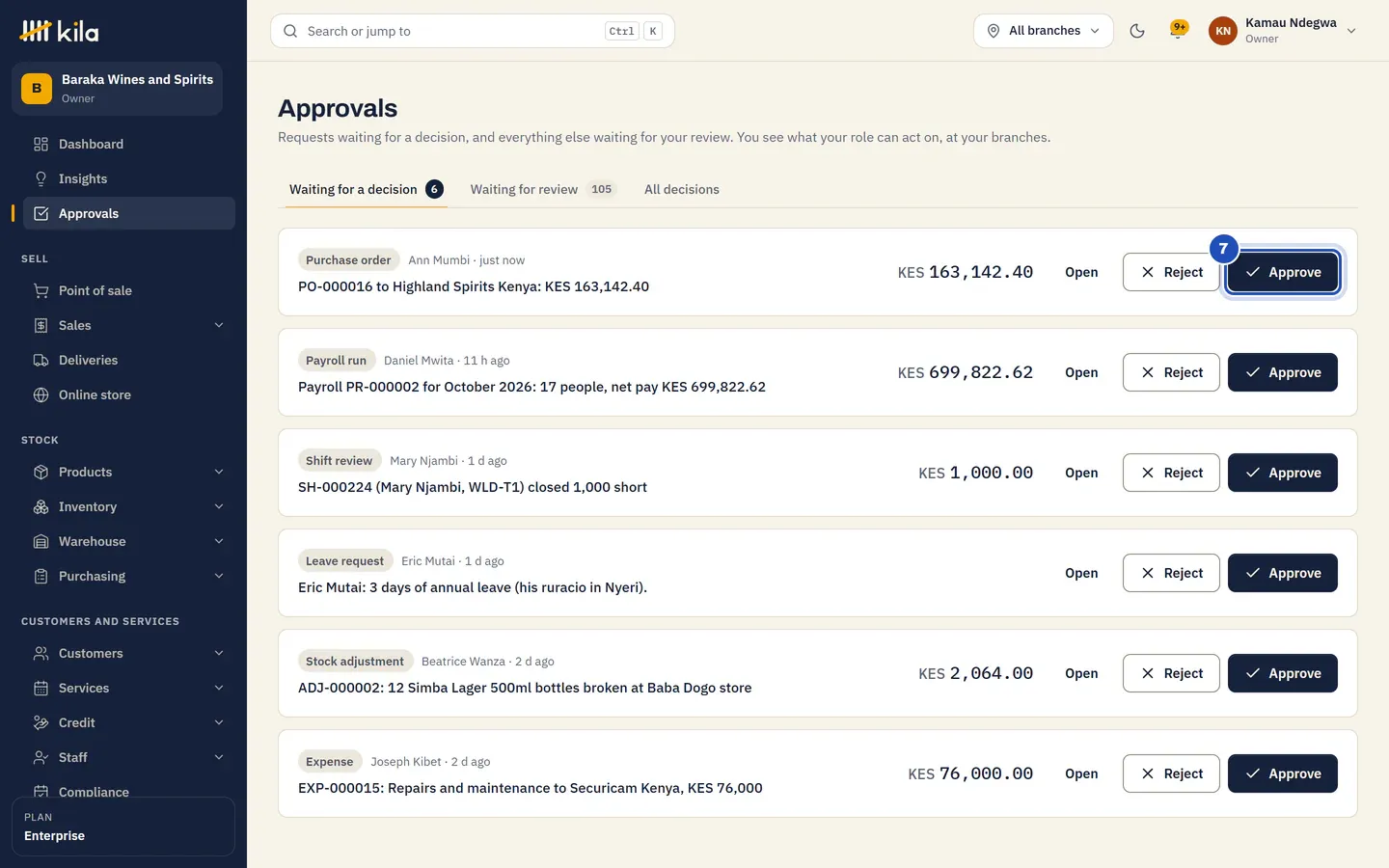Switch to Waiting for review tab

[x=543, y=189]
